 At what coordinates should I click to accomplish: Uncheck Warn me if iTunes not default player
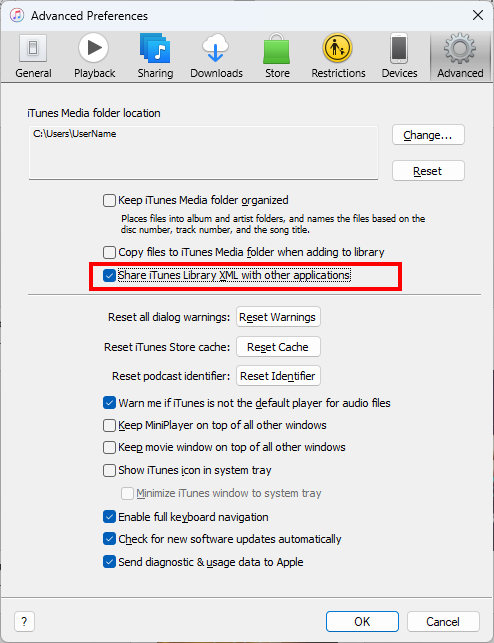(x=109, y=403)
